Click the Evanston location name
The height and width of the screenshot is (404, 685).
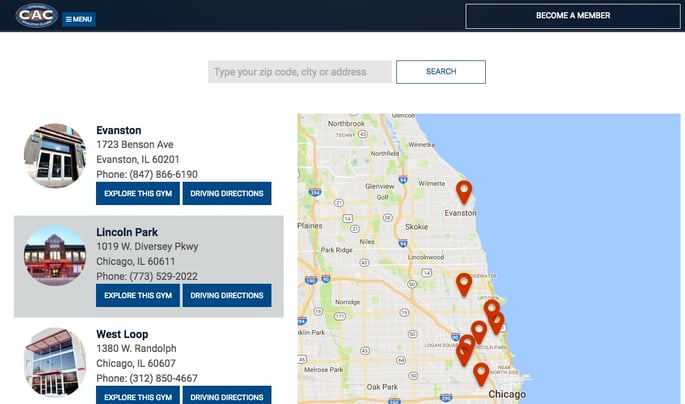119,130
